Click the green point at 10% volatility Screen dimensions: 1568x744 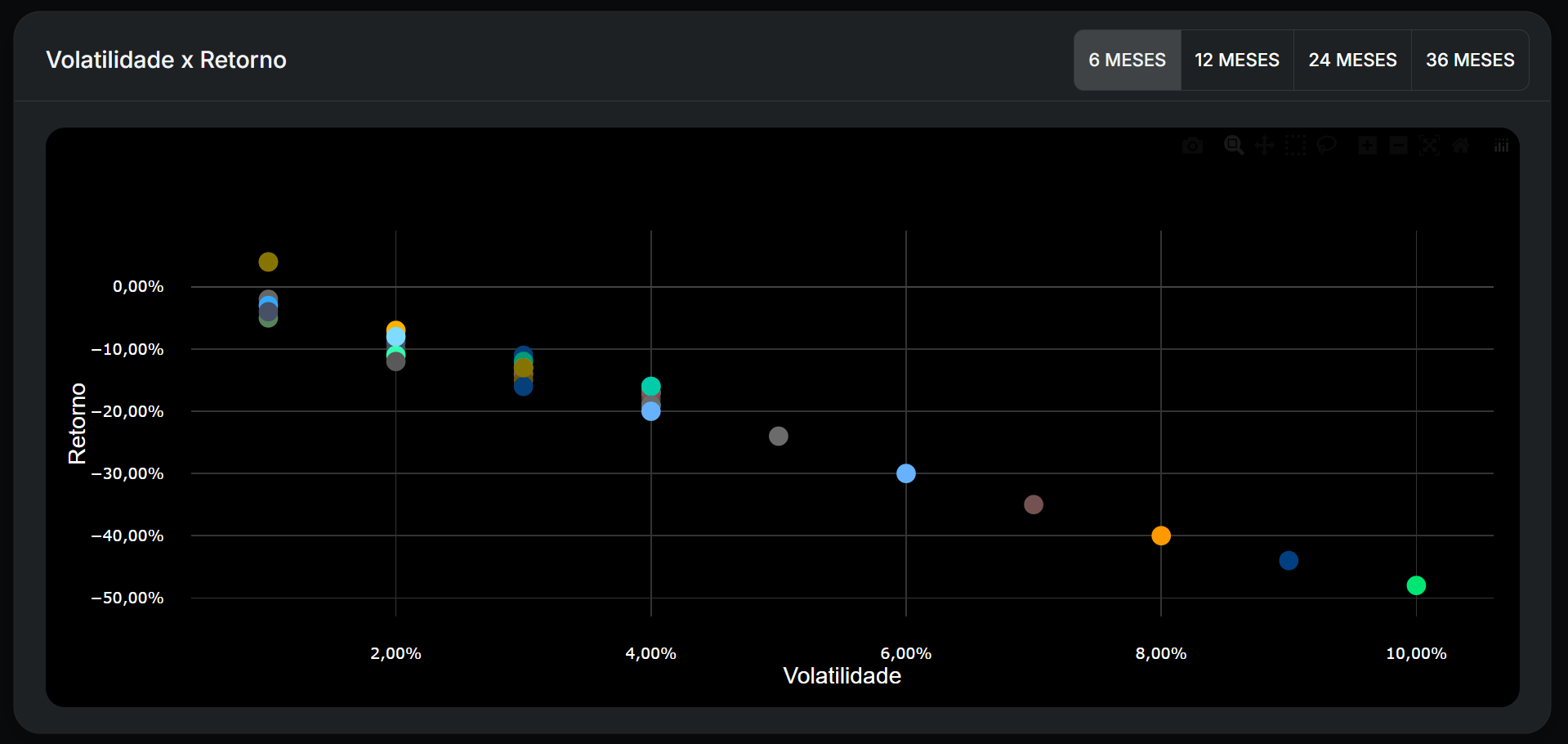[x=1416, y=585]
